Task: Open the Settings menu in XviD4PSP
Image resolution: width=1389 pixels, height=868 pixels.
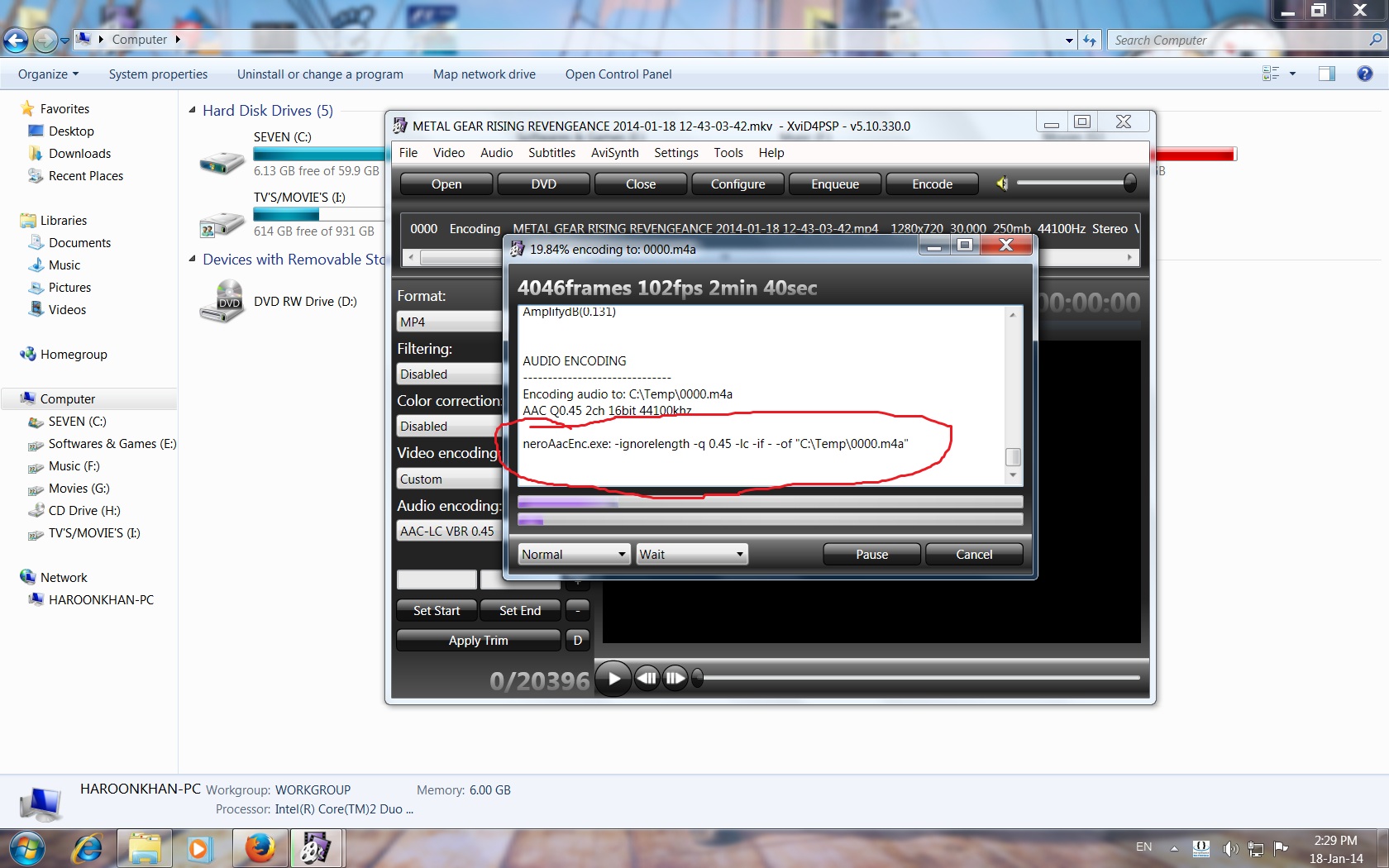Action: click(675, 152)
